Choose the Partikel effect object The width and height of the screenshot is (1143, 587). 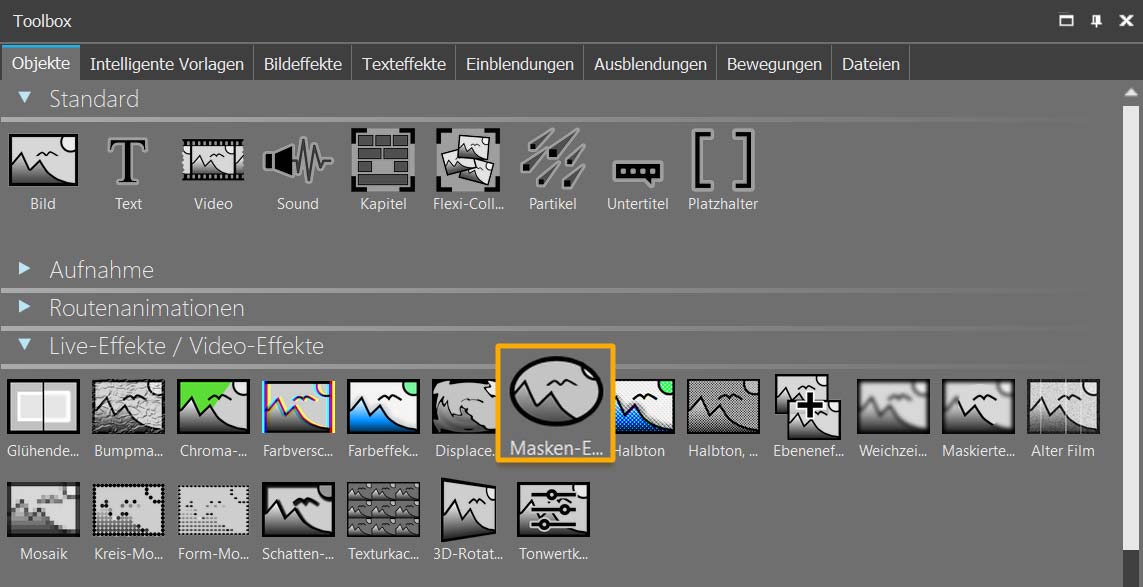(553, 161)
